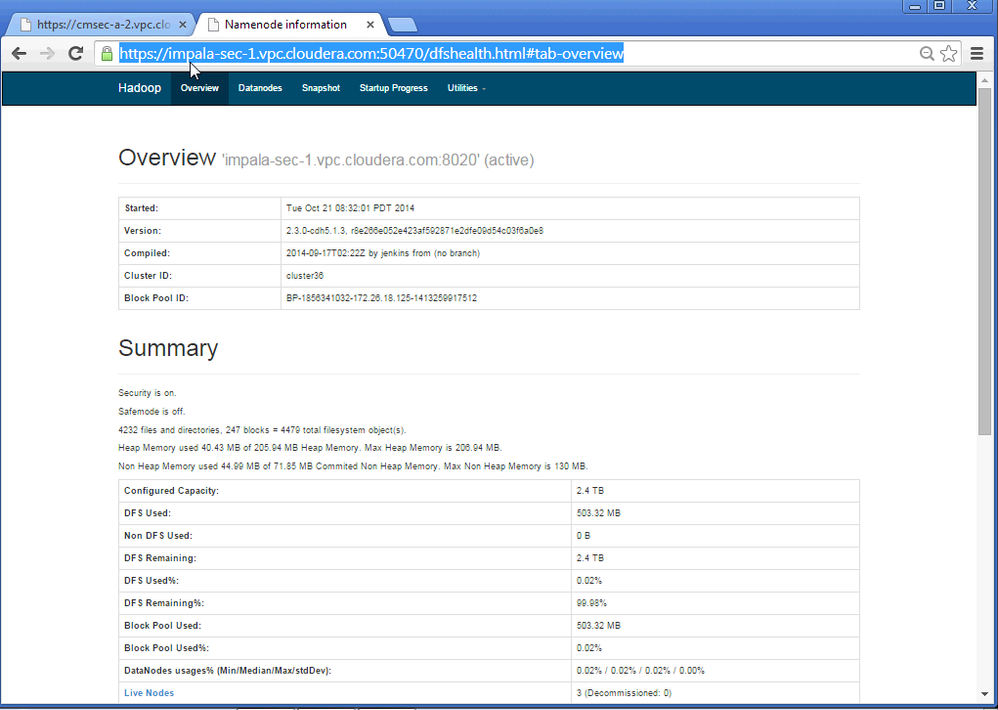Screen dimensions: 998x710
Task: Go back with browser back arrow
Action: pos(19,53)
